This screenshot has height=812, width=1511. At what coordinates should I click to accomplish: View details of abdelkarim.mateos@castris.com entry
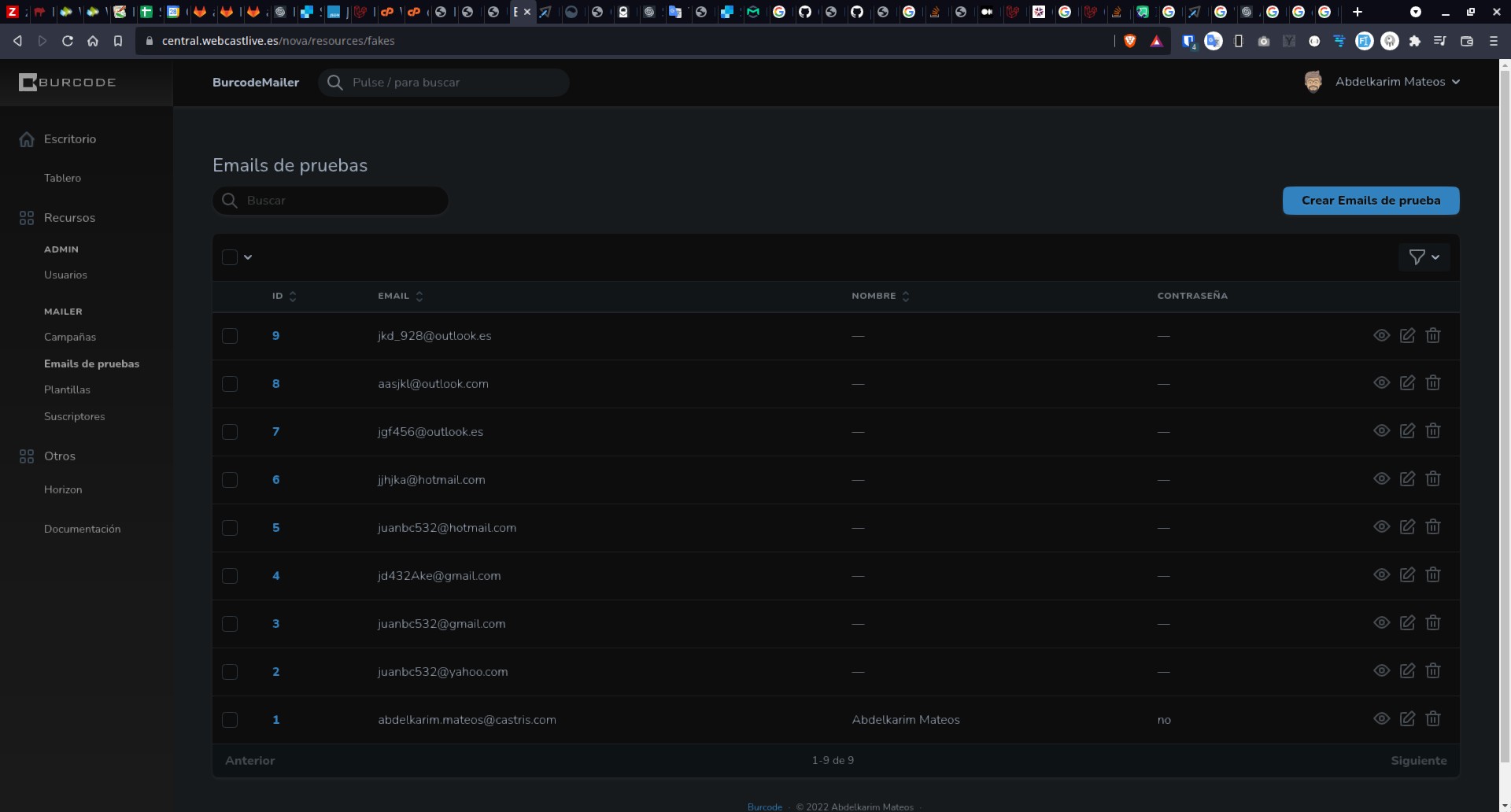(x=1381, y=718)
